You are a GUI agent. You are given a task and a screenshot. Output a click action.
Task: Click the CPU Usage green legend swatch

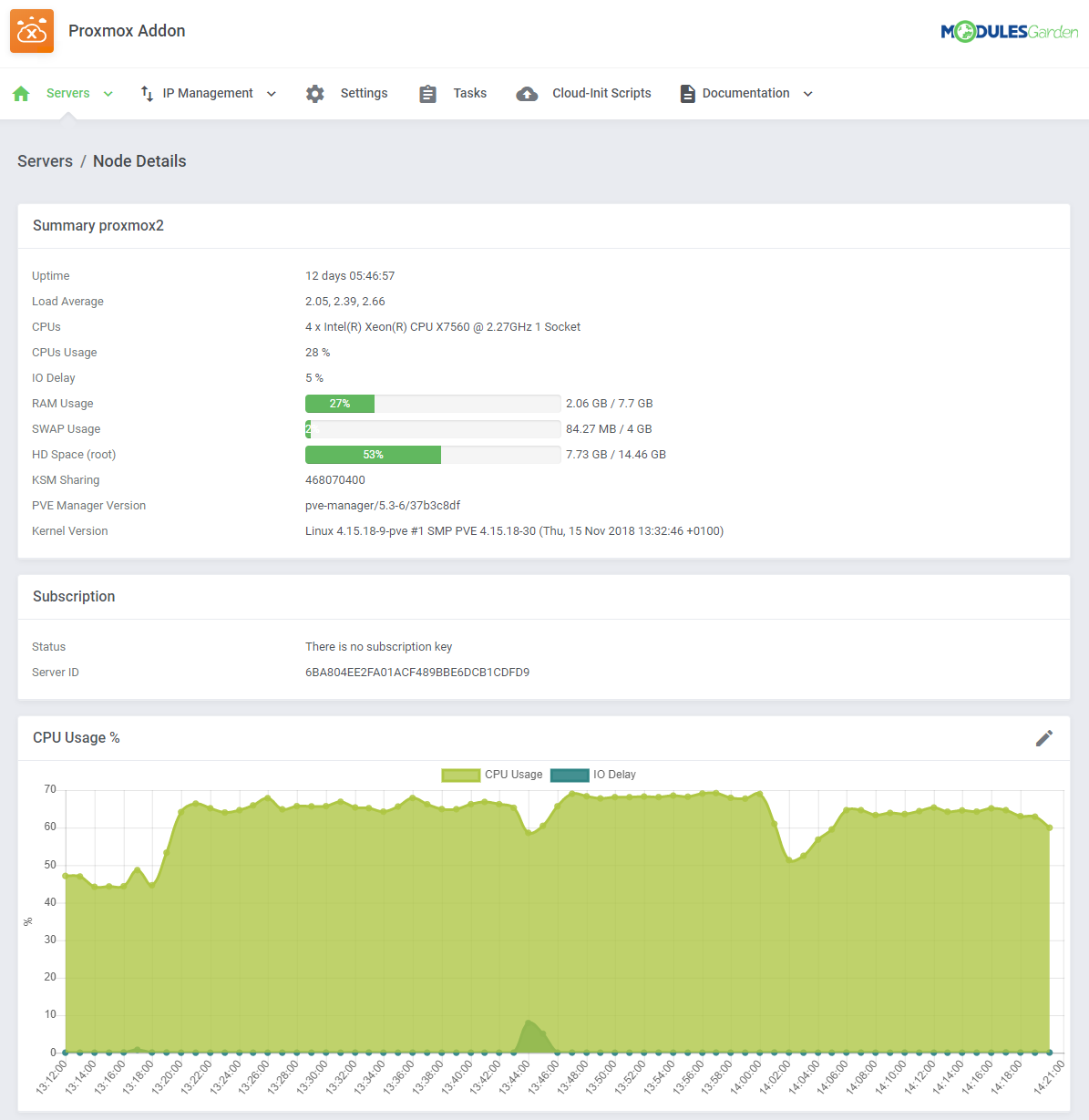[461, 776]
